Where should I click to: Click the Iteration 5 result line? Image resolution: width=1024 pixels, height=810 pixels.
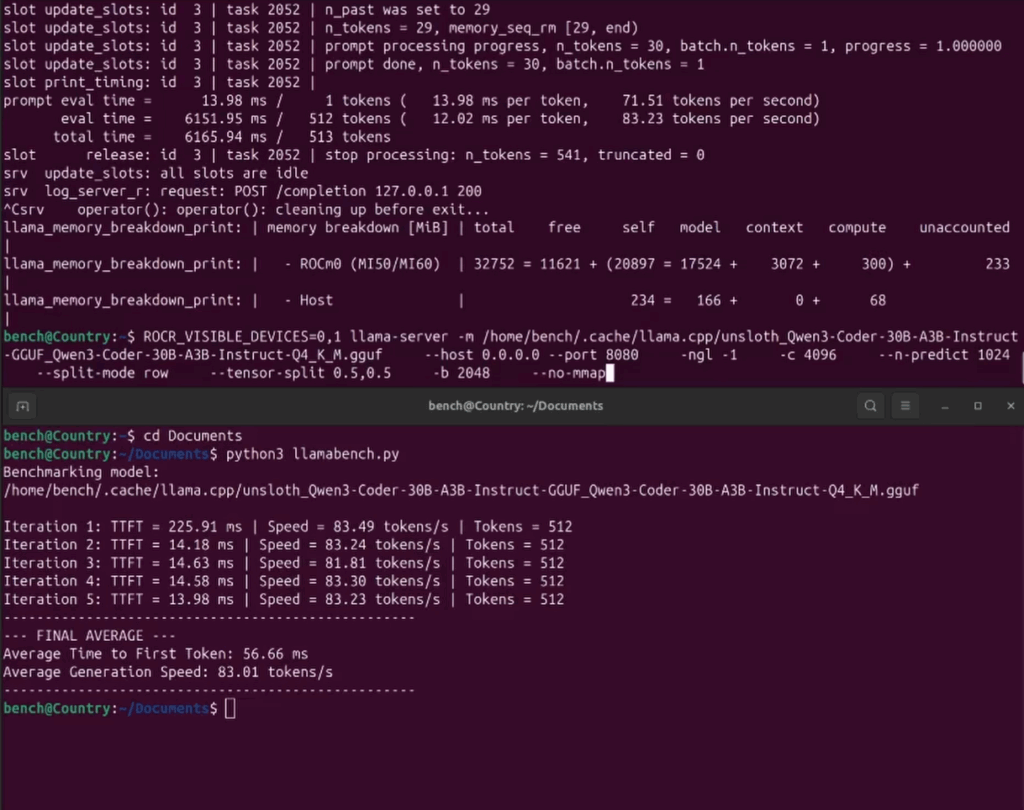tap(283, 599)
